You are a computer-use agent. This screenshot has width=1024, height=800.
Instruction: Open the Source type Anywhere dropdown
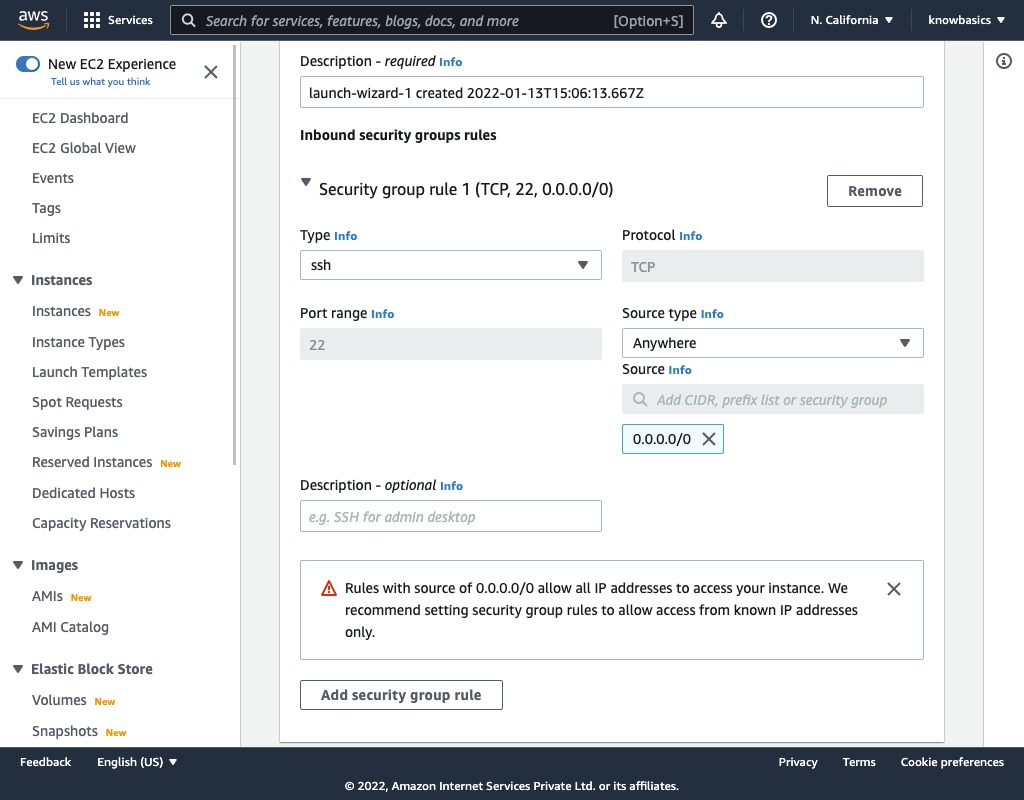pyautogui.click(x=773, y=343)
